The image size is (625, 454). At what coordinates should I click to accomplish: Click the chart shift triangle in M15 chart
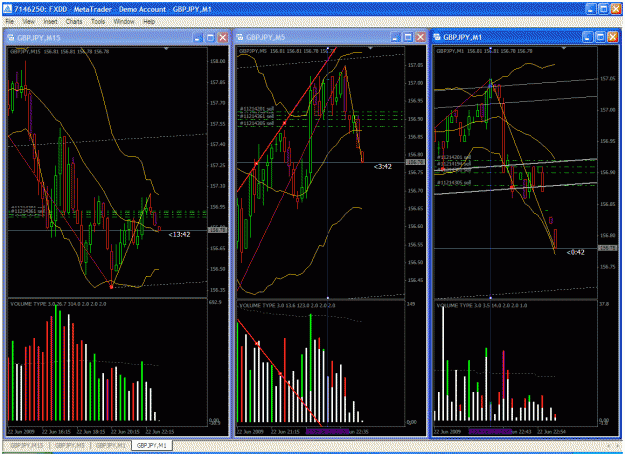tap(167, 49)
